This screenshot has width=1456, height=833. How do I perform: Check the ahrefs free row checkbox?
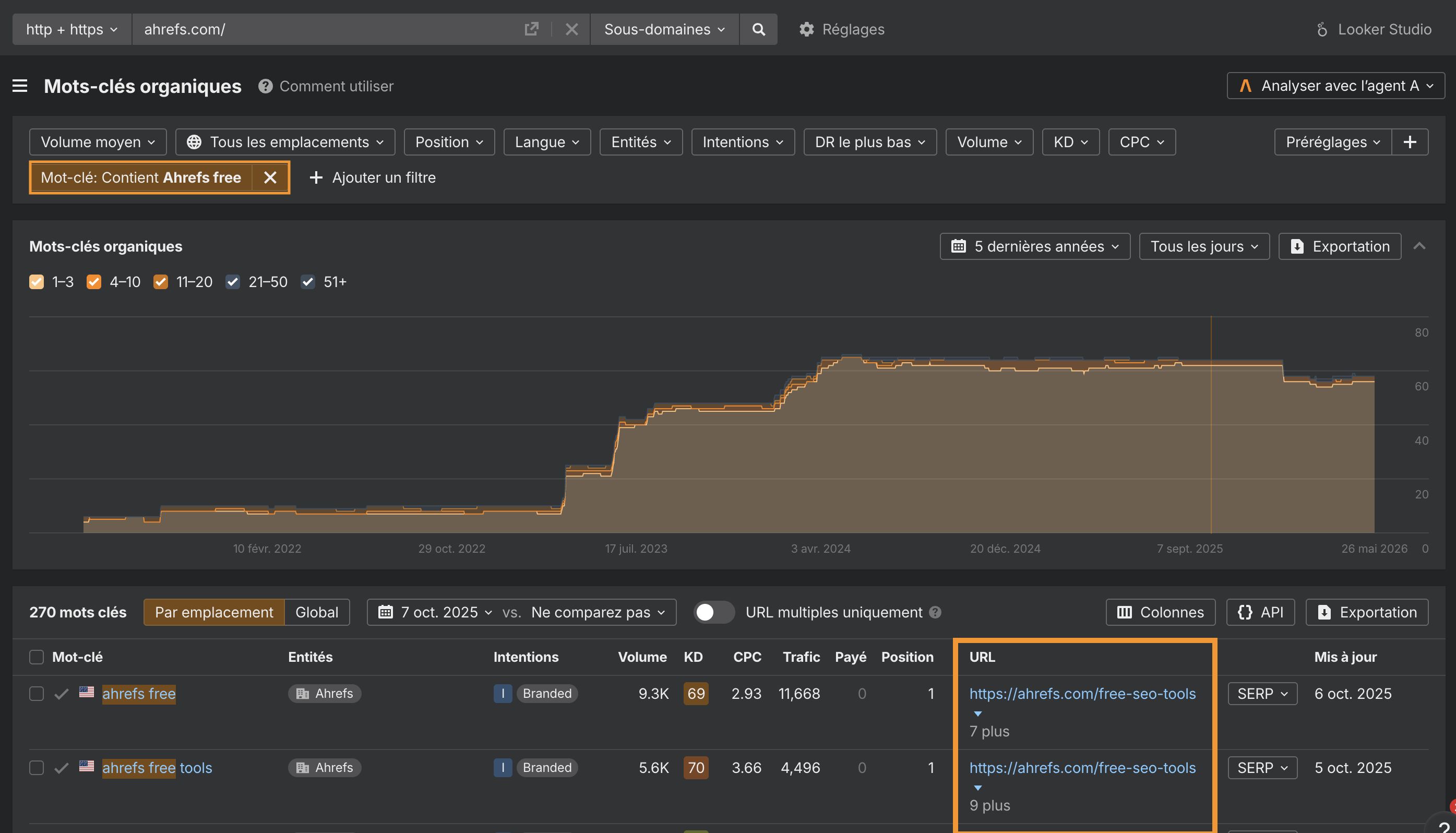pos(37,694)
